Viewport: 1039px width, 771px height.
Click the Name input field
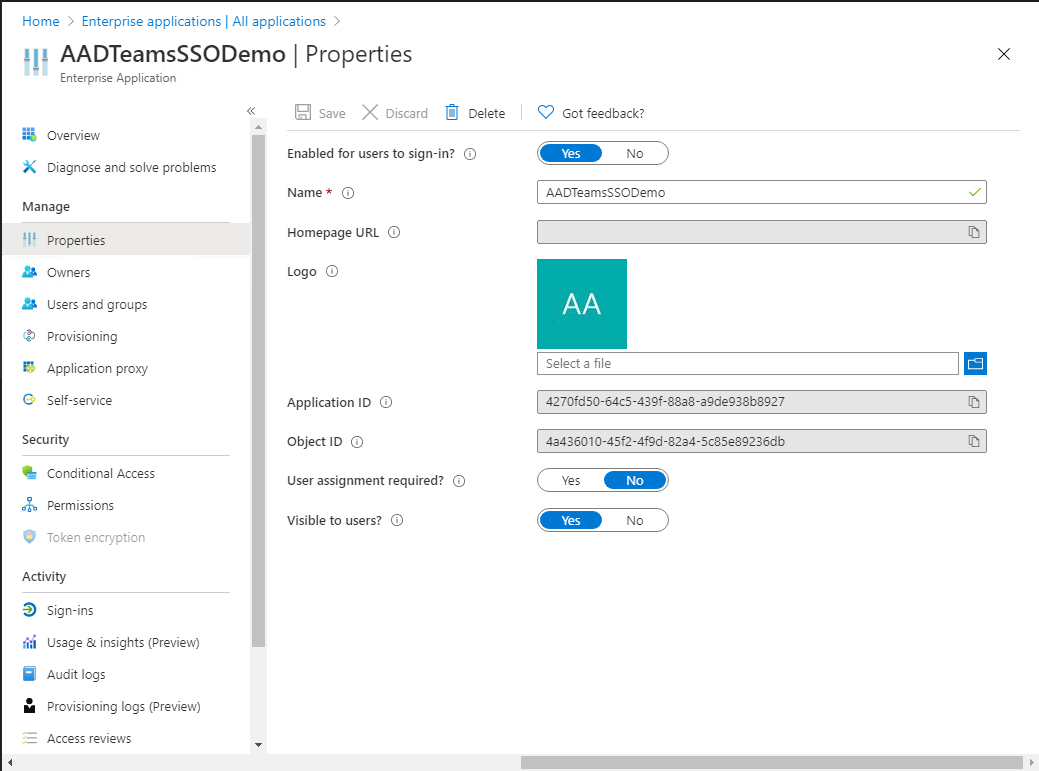pos(761,192)
